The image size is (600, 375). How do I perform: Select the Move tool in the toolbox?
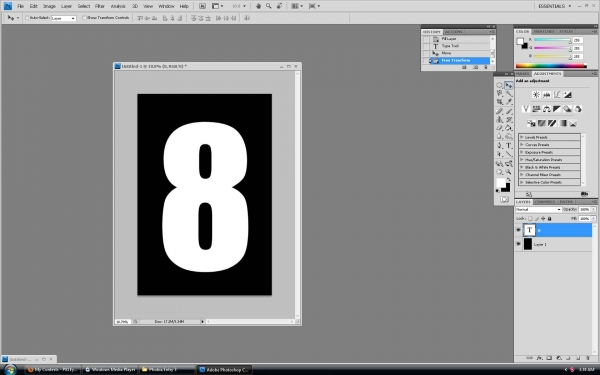509,85
